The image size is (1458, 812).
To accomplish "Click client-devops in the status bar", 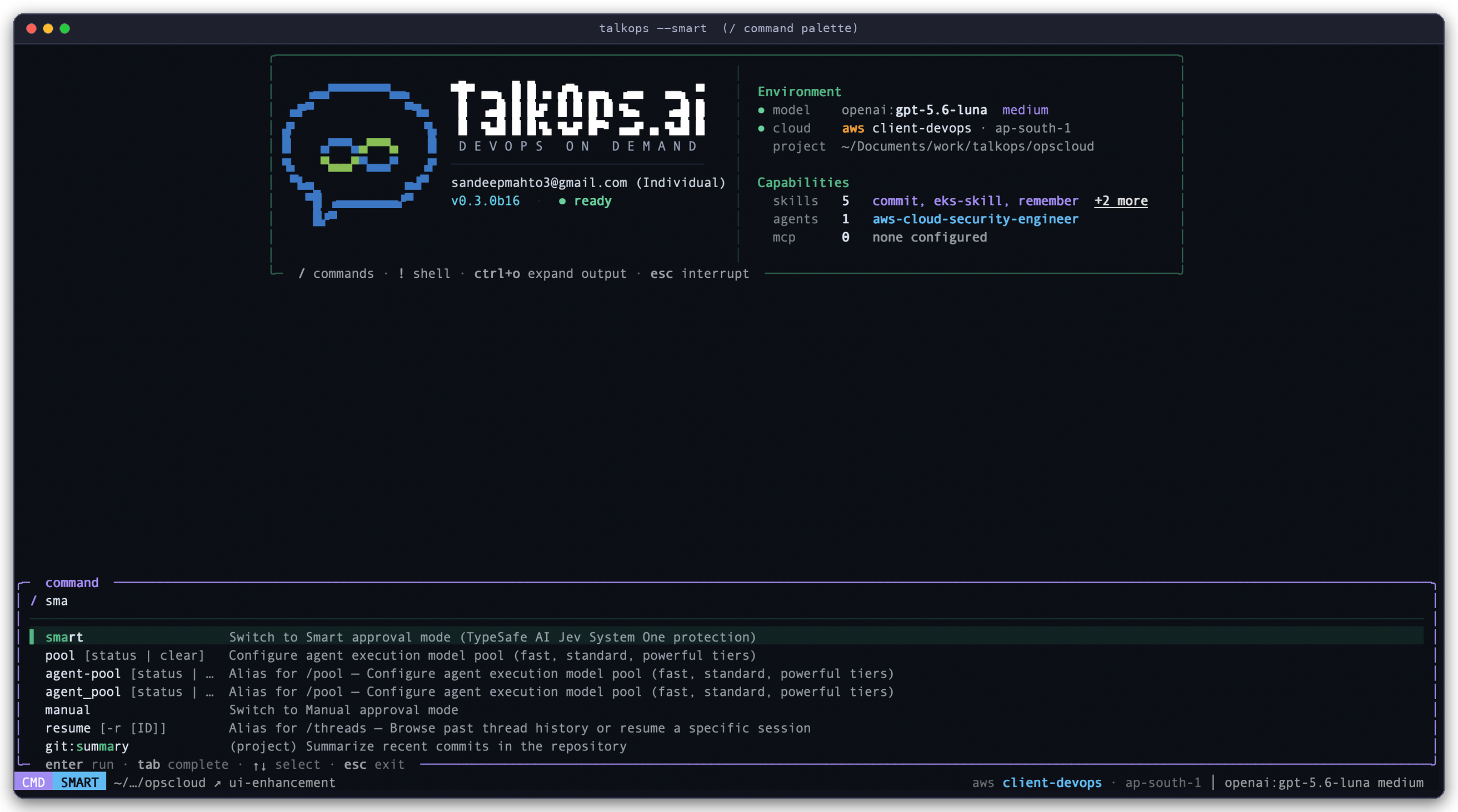I will (1052, 783).
